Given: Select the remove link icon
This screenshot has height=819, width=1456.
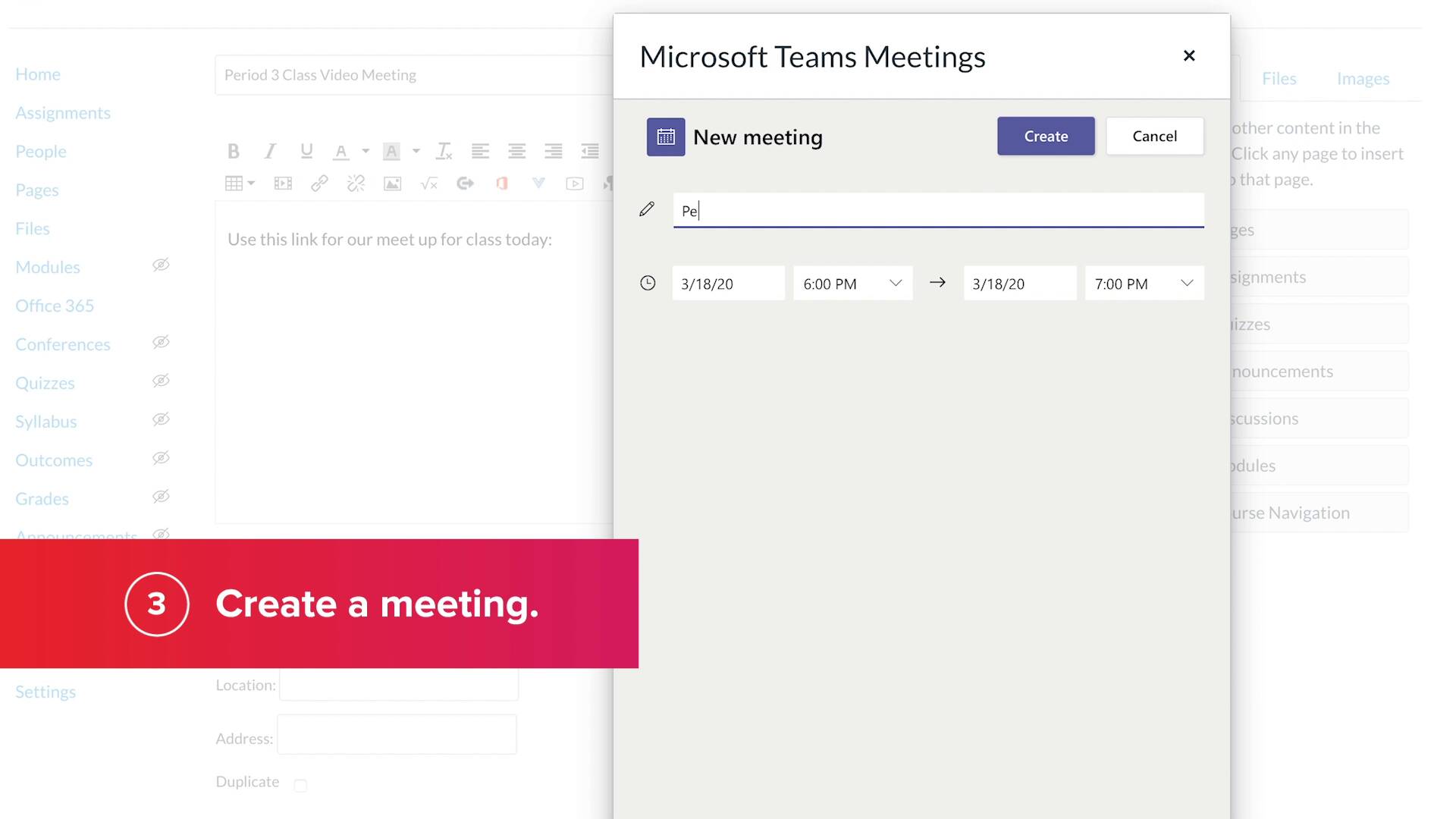Looking at the screenshot, I should 356,183.
